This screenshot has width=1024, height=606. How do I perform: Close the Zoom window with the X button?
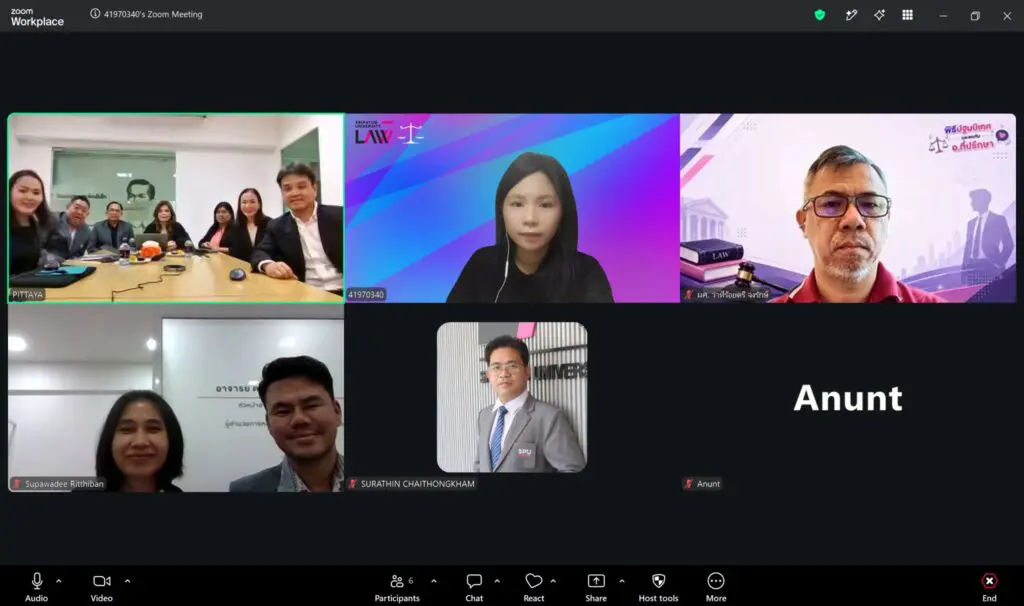click(x=1007, y=16)
